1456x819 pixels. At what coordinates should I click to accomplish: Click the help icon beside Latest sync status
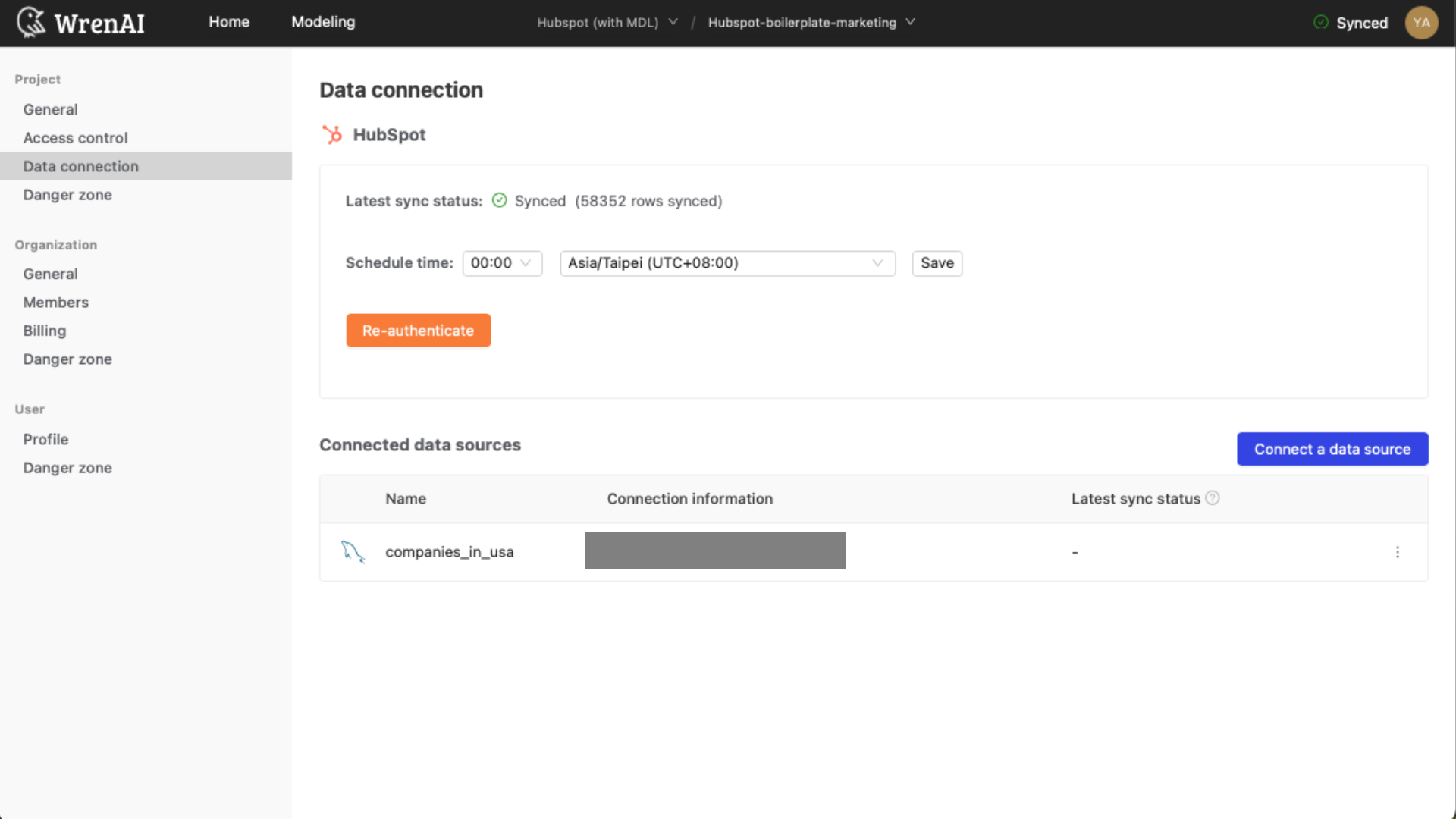(x=1213, y=498)
